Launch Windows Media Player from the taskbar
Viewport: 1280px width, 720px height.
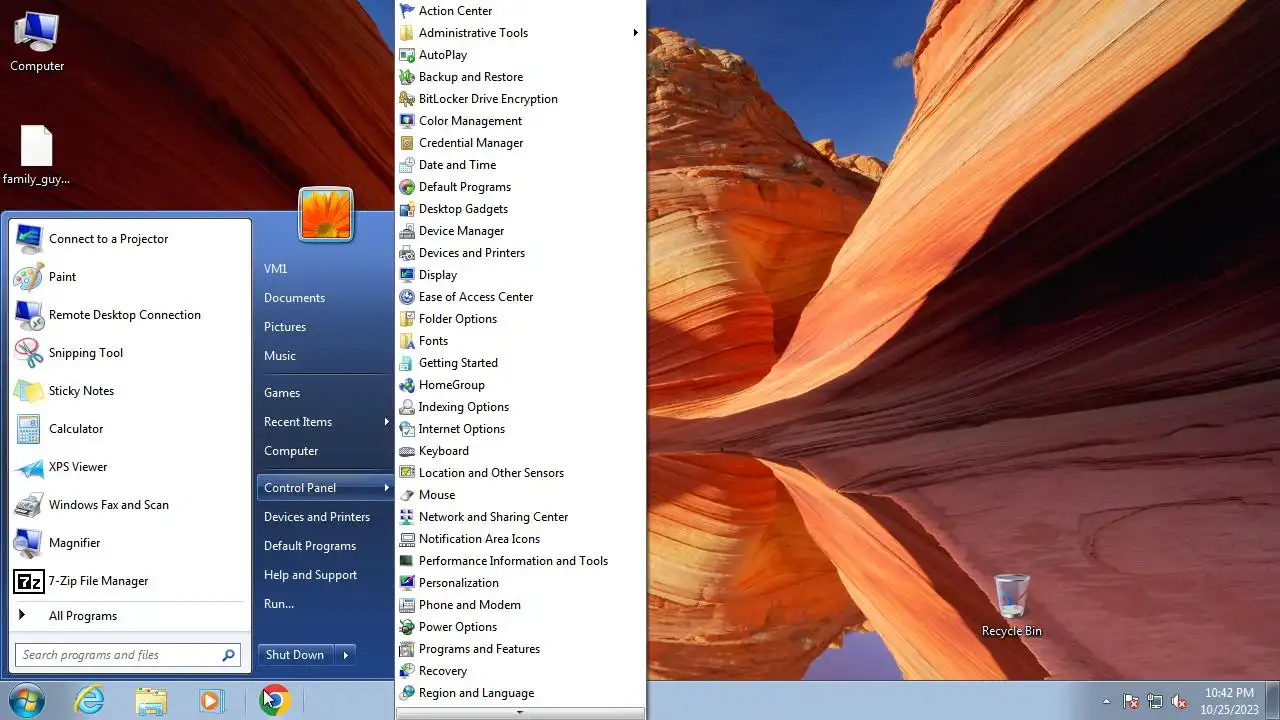[x=211, y=700]
